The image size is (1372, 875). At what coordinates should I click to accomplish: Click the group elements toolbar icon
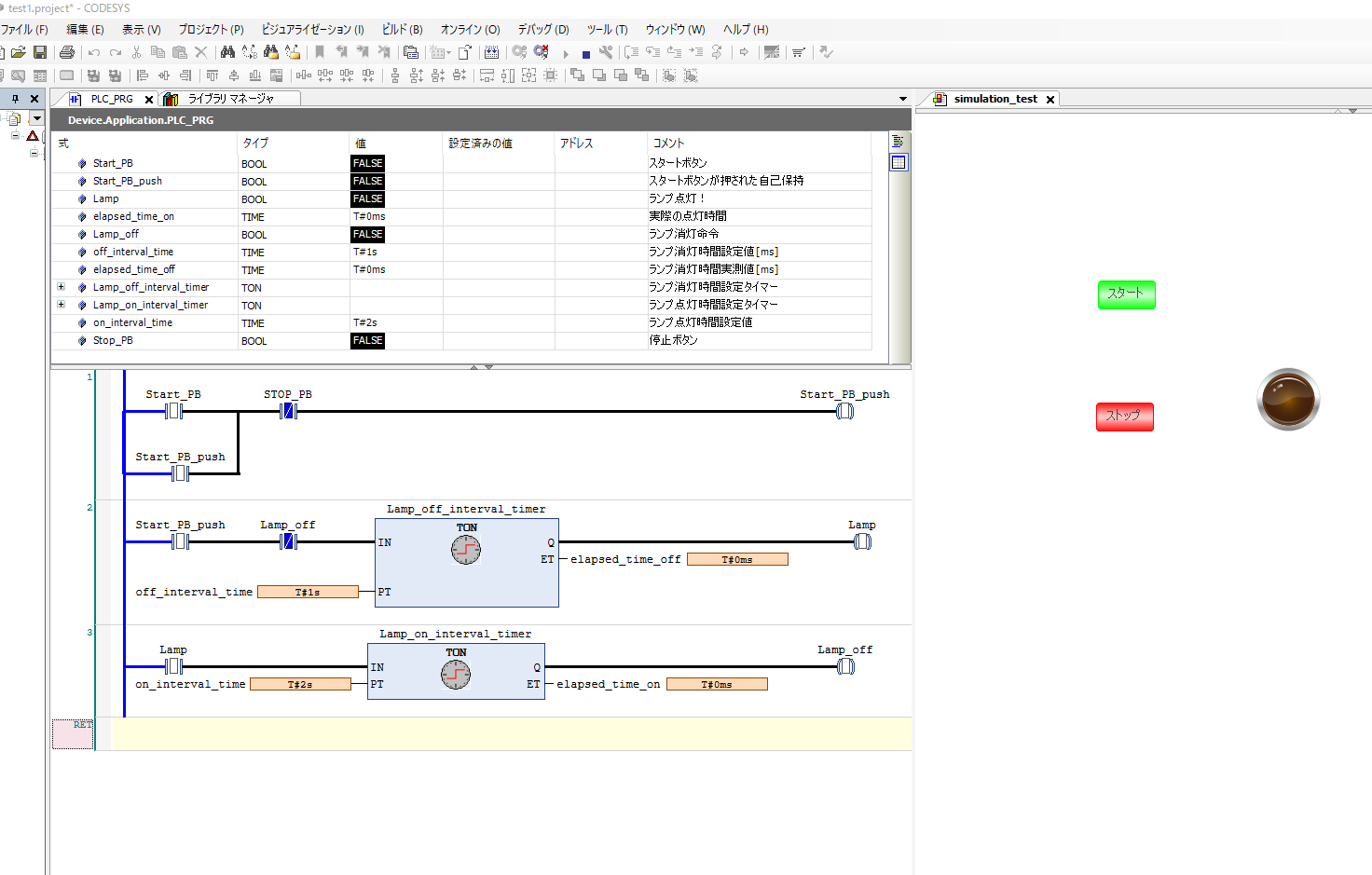click(668, 75)
